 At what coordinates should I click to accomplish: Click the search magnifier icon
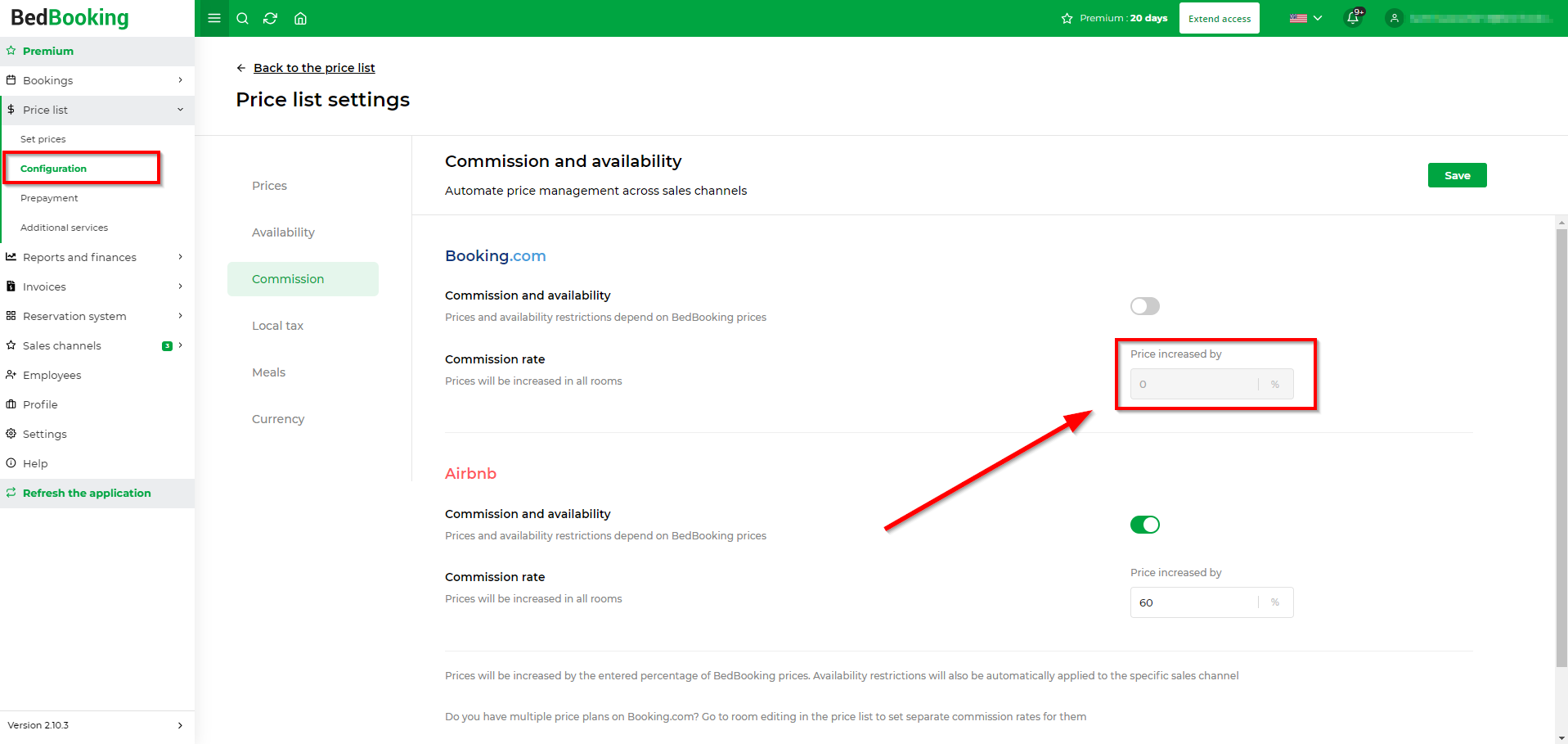[242, 18]
